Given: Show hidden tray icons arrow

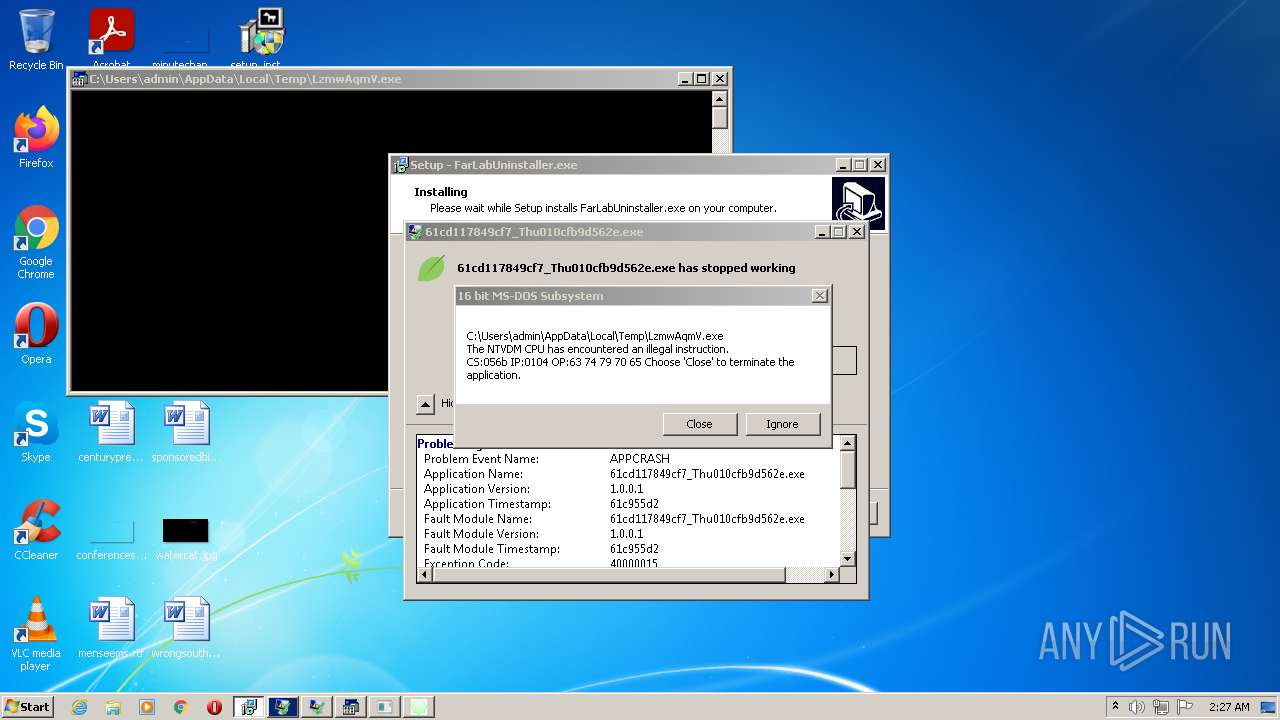Looking at the screenshot, I should 1115,706.
